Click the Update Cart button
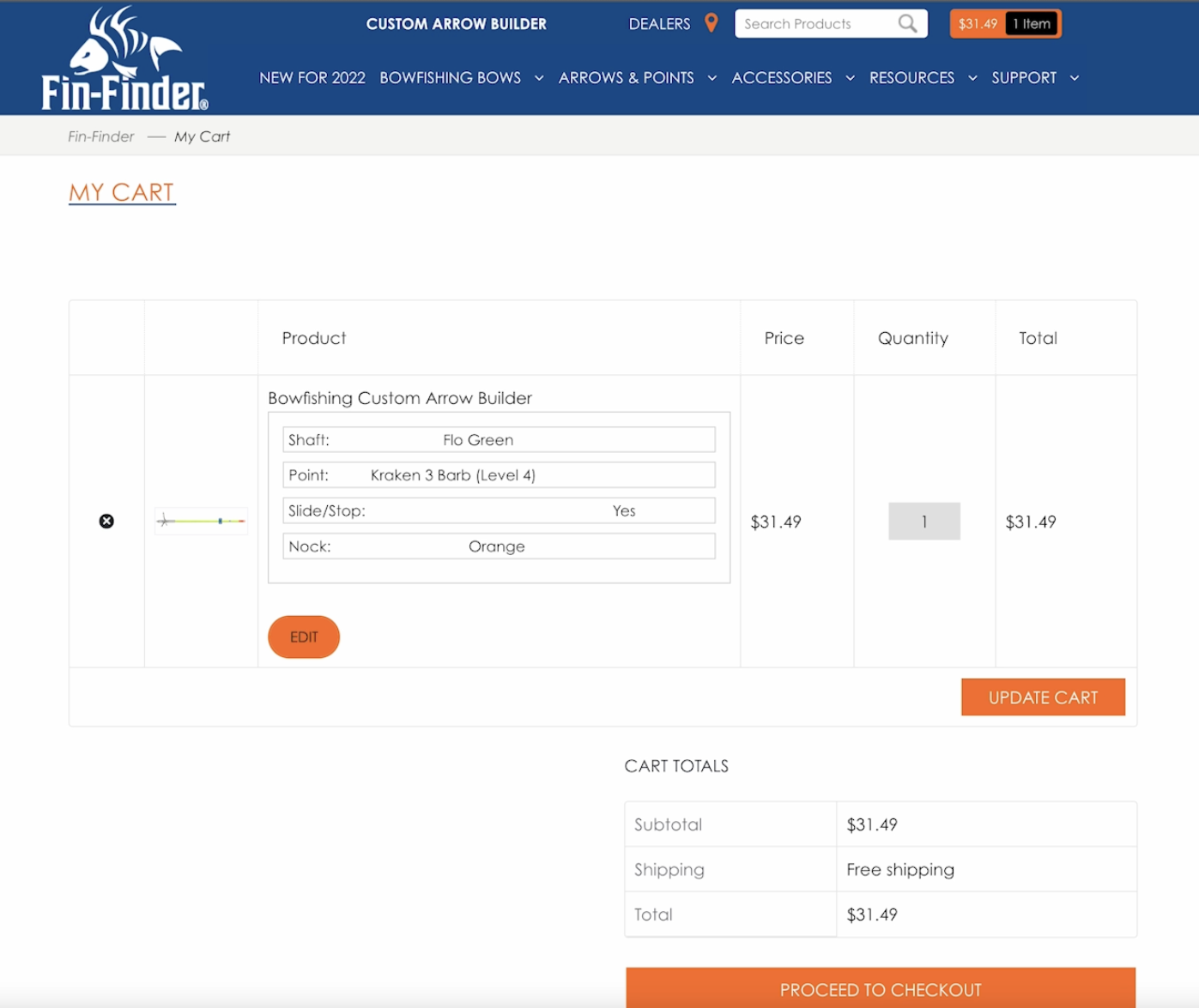 pyautogui.click(x=1043, y=697)
